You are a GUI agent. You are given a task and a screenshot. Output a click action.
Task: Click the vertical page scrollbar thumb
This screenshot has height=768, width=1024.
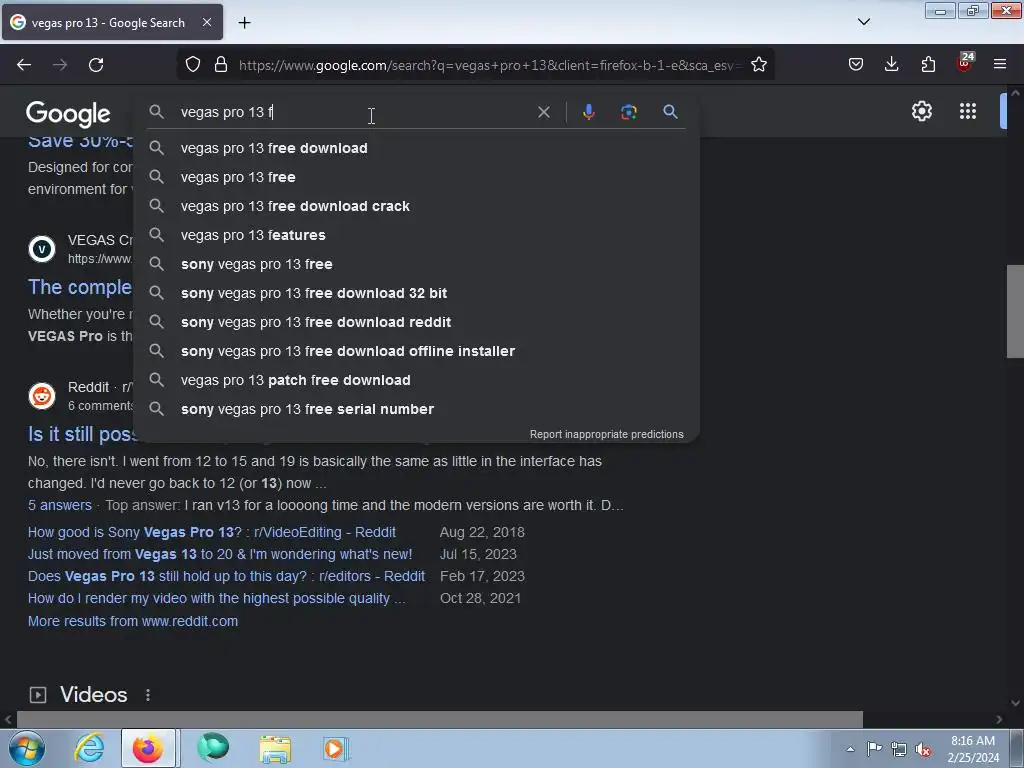[x=1015, y=311]
